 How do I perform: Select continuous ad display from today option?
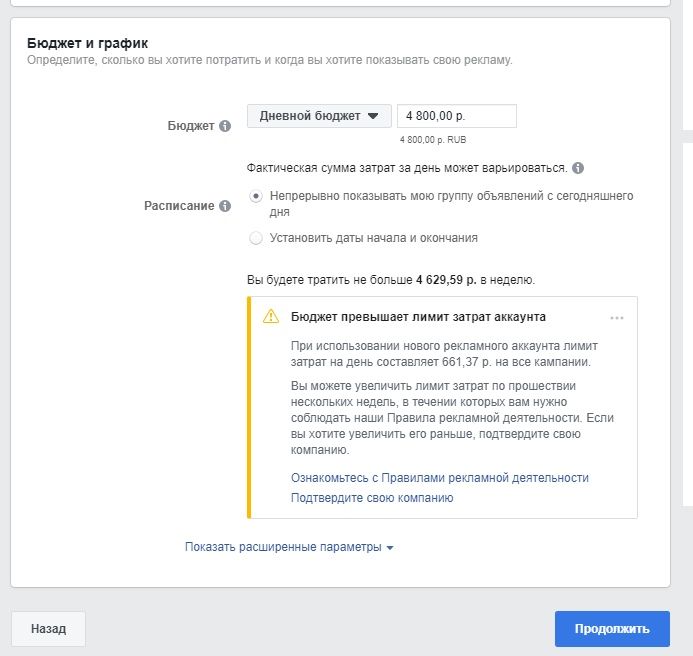click(x=255, y=196)
